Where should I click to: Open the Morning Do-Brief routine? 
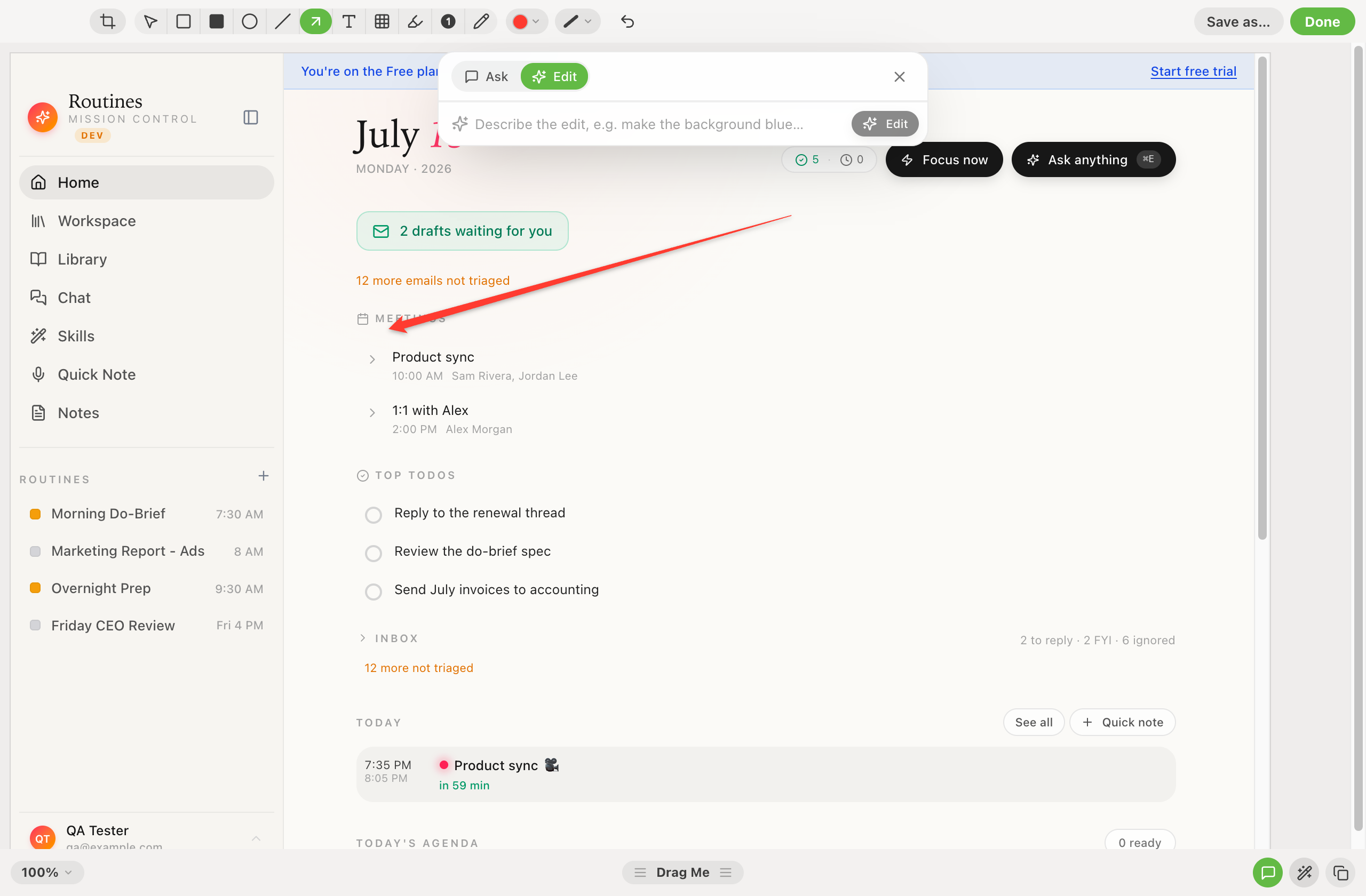point(146,514)
